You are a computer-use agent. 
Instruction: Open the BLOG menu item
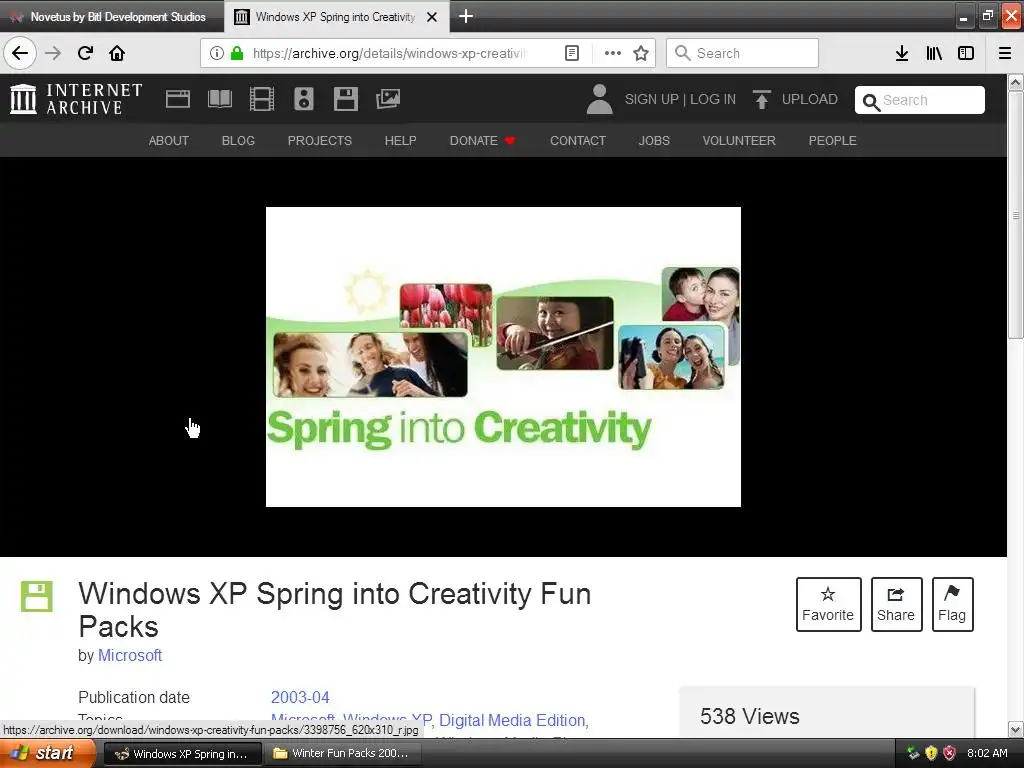click(238, 140)
